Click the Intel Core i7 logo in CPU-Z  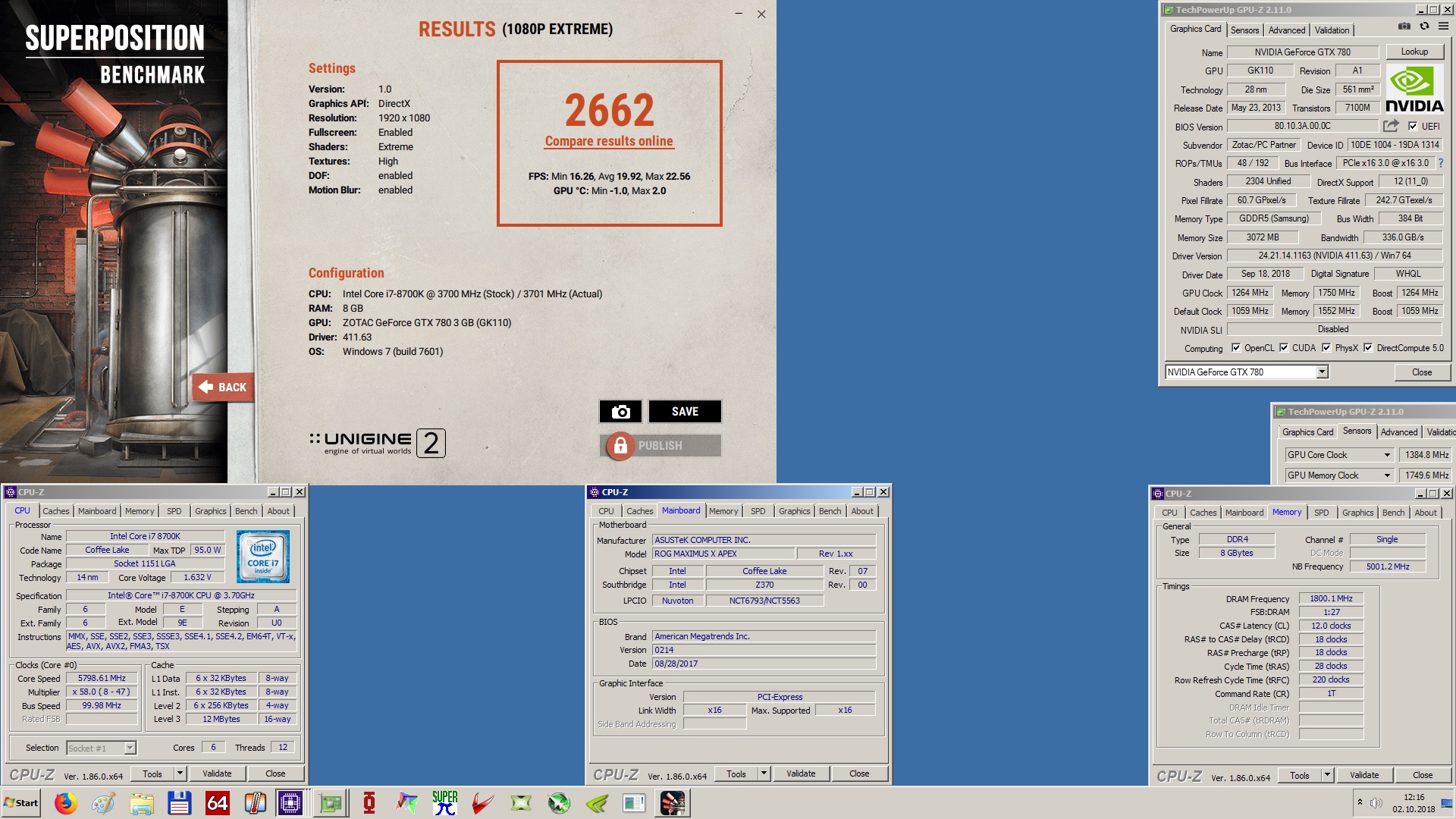[263, 557]
